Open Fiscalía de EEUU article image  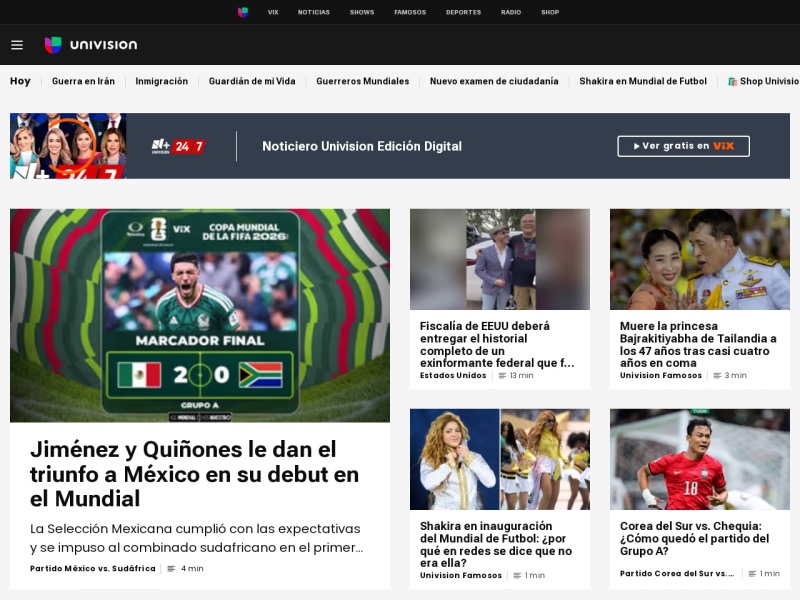pos(500,259)
